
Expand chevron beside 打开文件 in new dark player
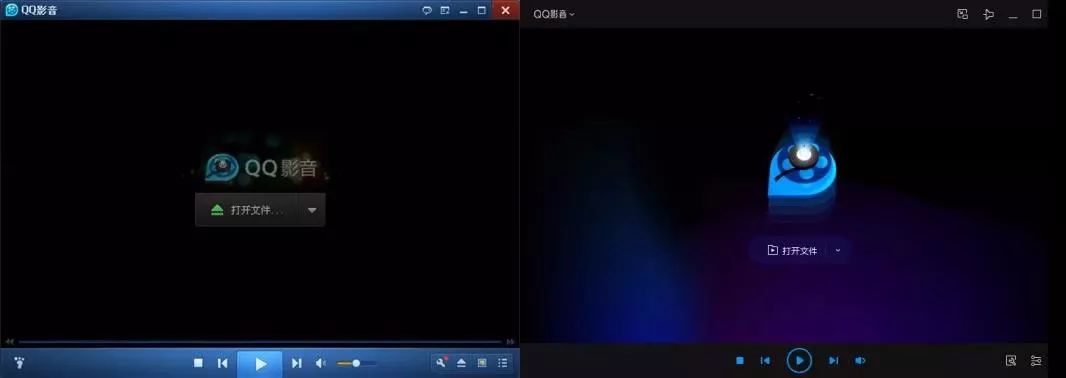[x=838, y=250]
